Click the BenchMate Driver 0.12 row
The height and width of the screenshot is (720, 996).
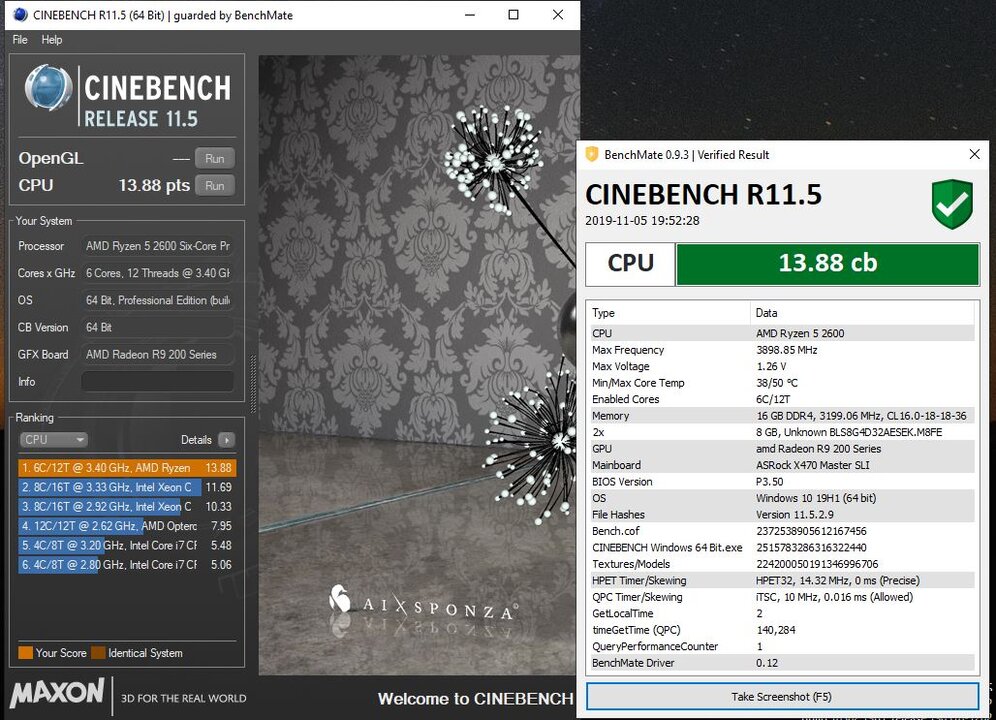[782, 663]
